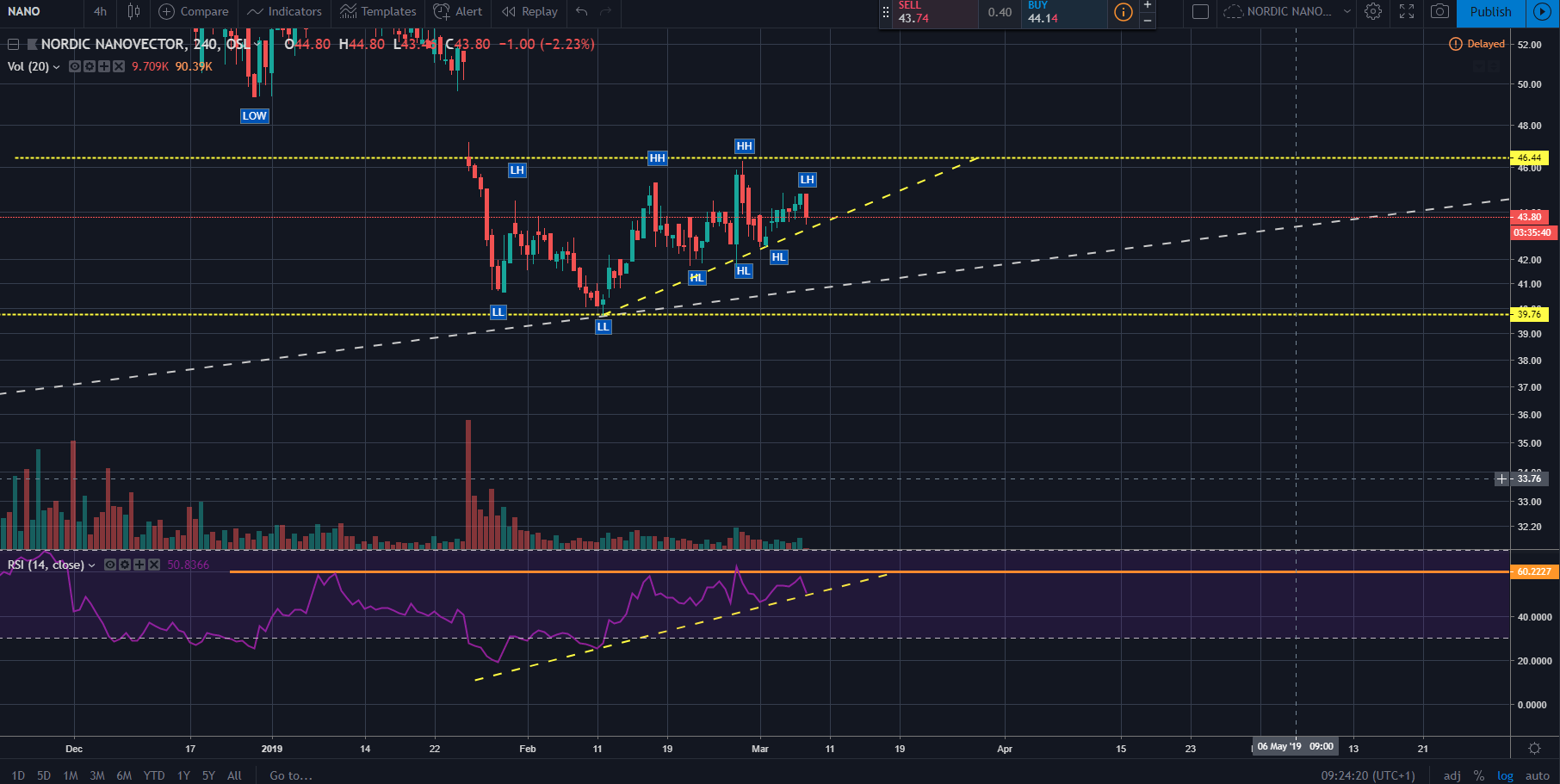
Task: Open time axis settings gear at bottom right
Action: tap(1534, 748)
